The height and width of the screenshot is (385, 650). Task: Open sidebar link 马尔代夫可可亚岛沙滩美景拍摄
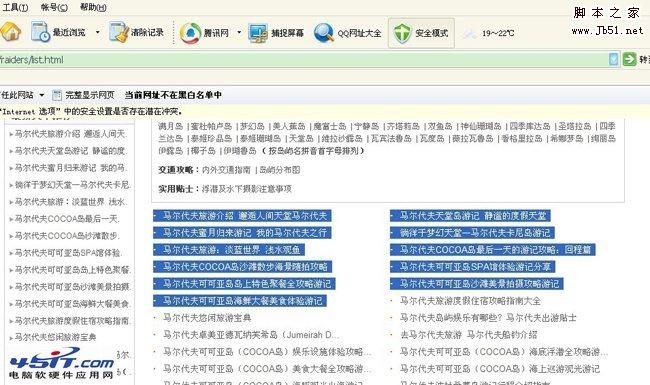click(73, 287)
